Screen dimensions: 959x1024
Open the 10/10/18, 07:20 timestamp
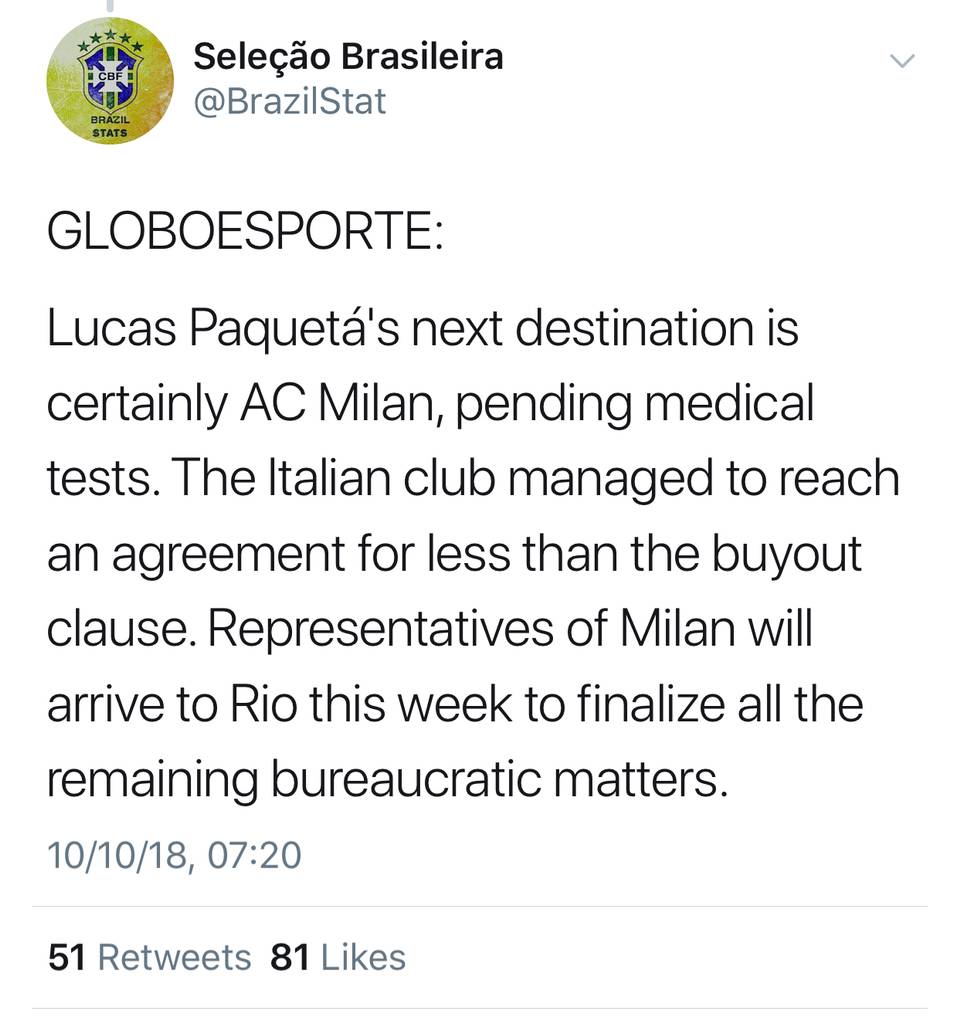(174, 856)
